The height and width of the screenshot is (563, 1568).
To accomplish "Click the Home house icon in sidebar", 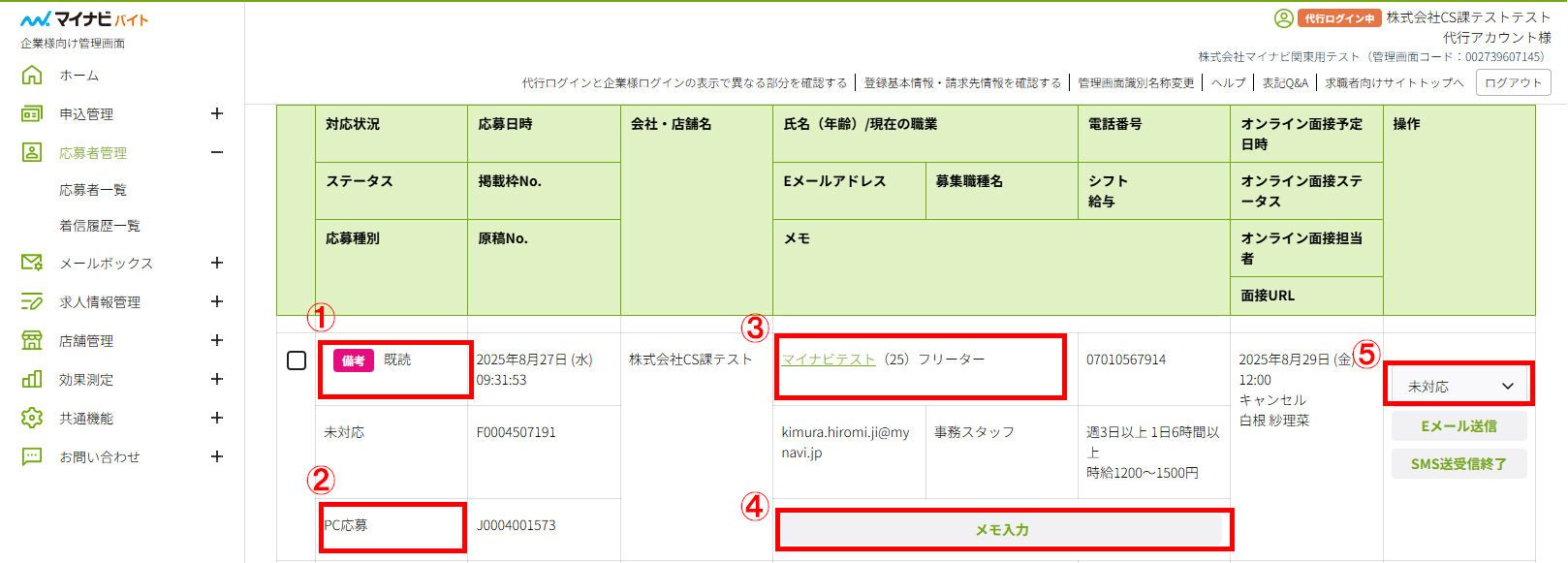I will [32, 75].
